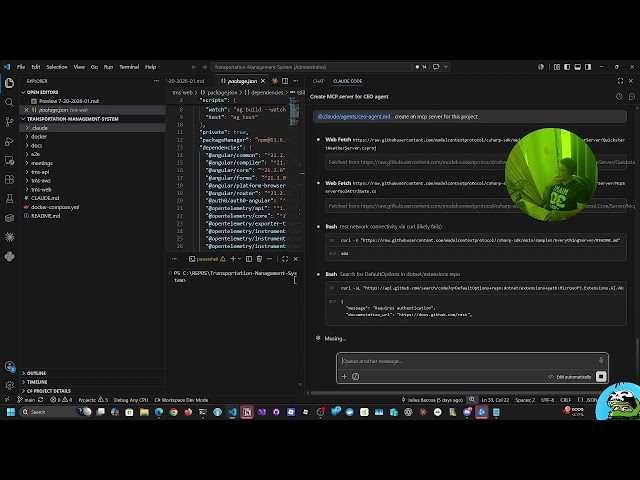The height and width of the screenshot is (480, 640).
Task: Click the command center search box in title bar
Action: point(311,67)
